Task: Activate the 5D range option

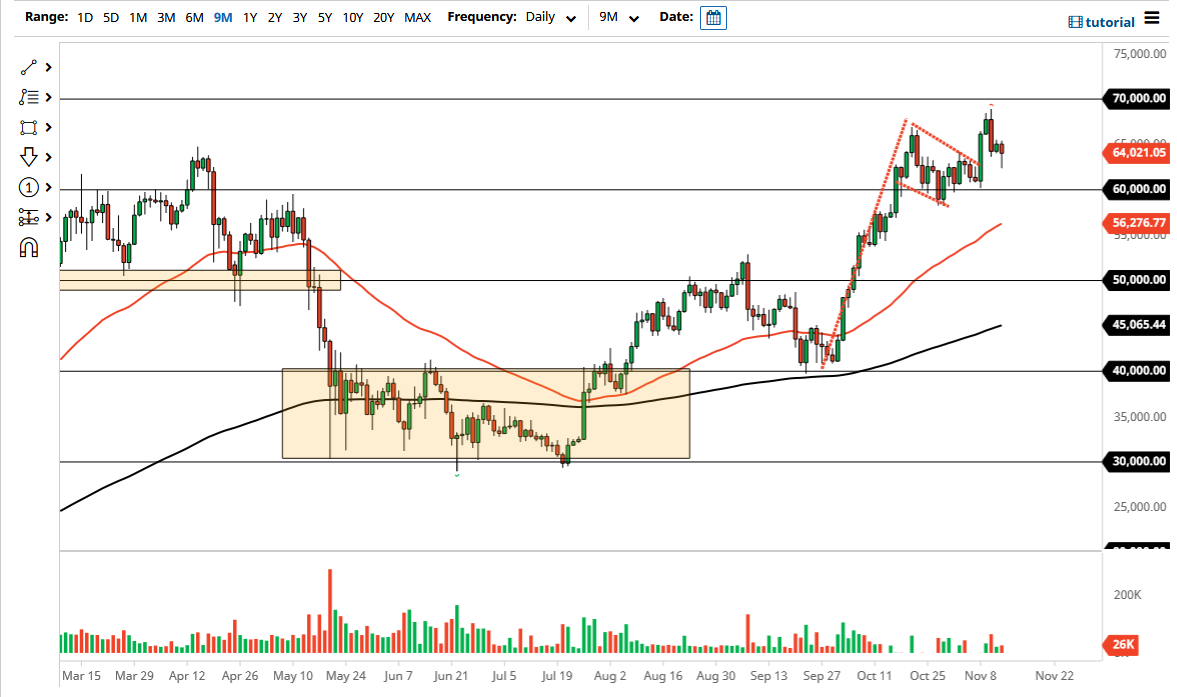Action: (x=110, y=17)
